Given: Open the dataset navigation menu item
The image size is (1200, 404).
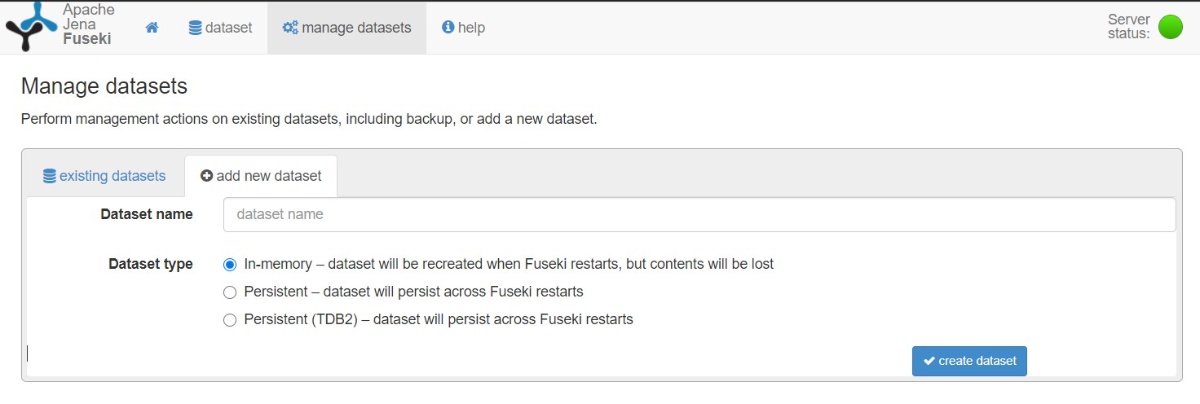Looking at the screenshot, I should (220, 28).
